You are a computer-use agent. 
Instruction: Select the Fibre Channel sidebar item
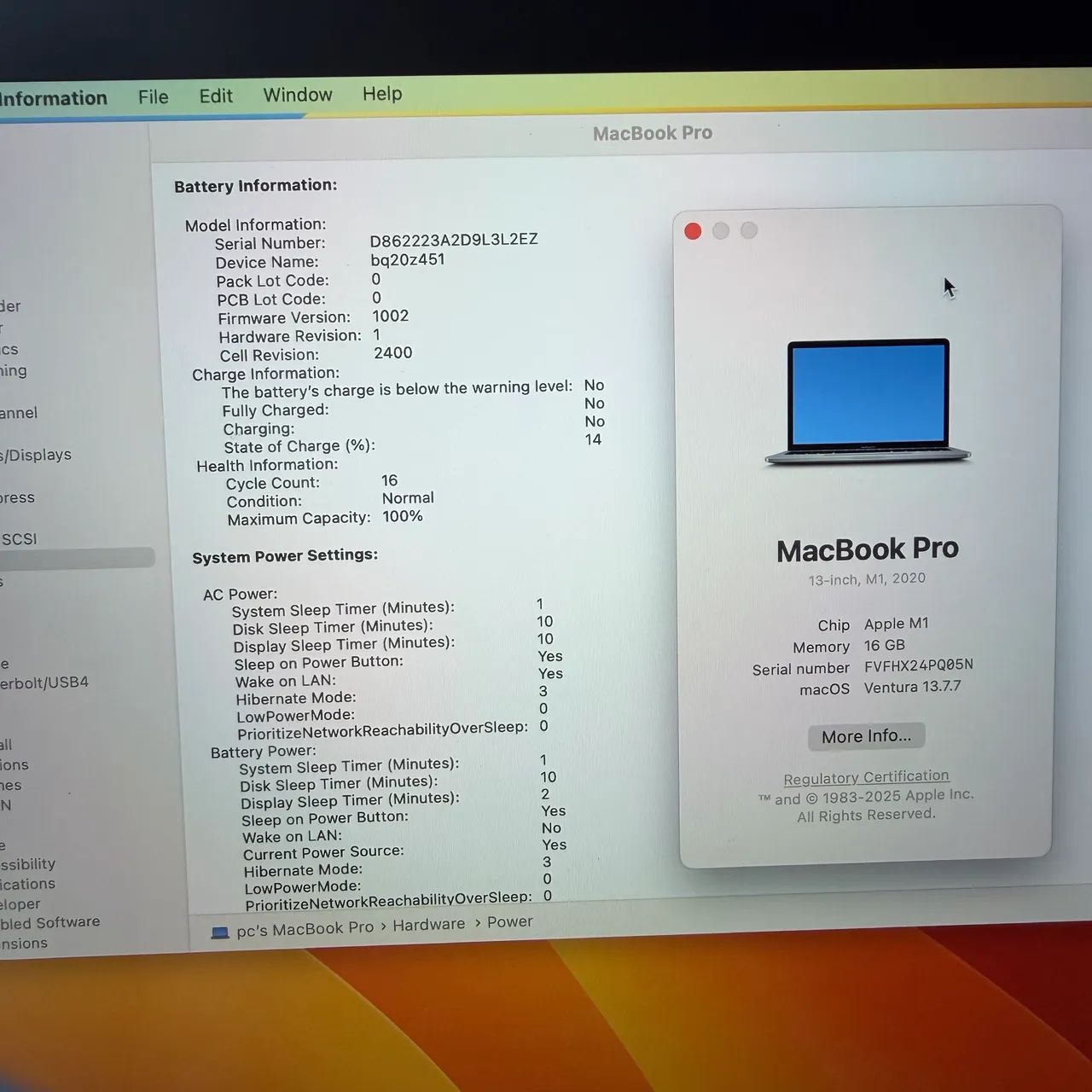point(19,413)
